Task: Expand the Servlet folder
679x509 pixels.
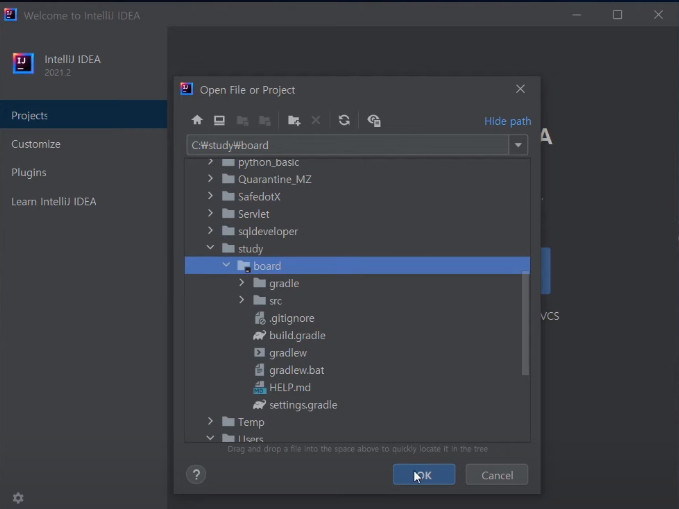Action: click(210, 213)
